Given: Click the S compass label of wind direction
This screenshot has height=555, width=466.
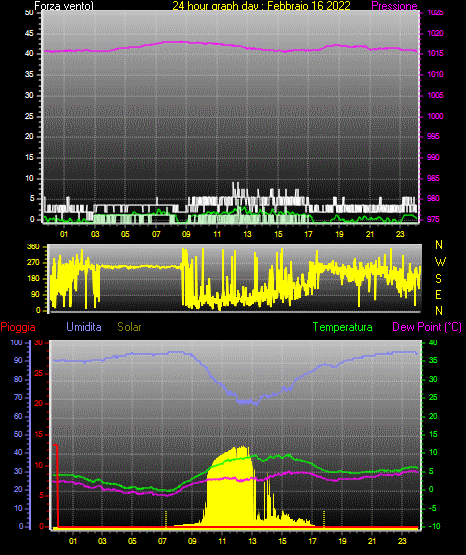Looking at the screenshot, I should pos(438,279).
